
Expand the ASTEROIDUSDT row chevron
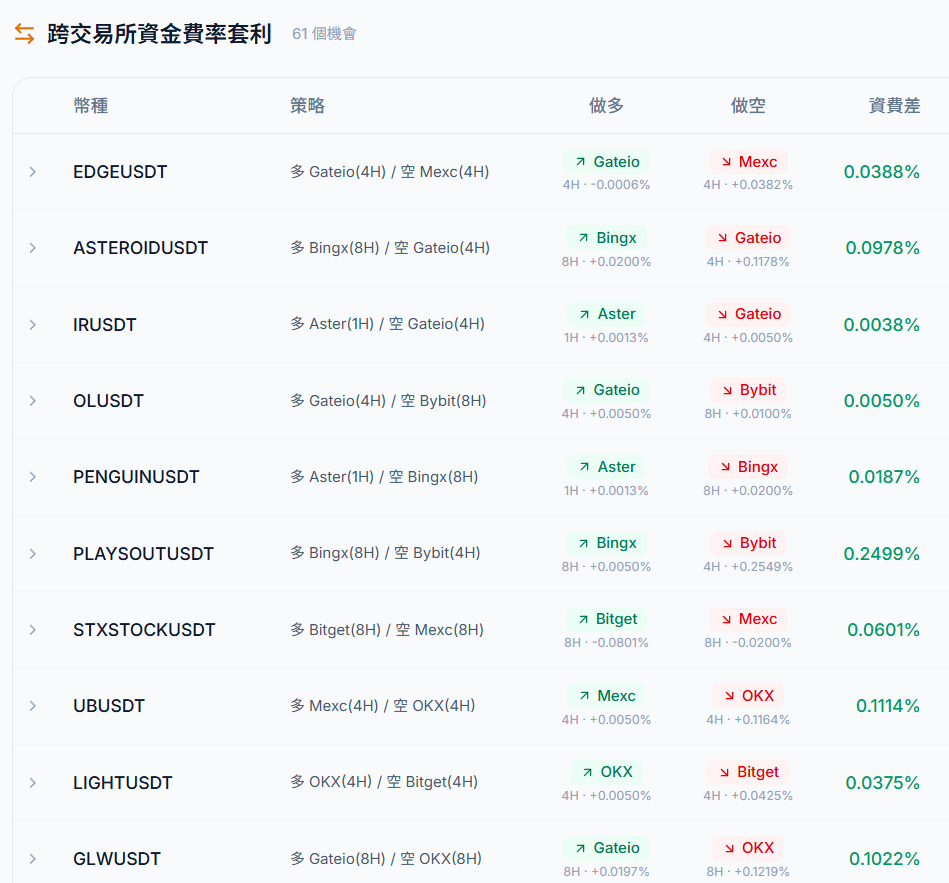point(33,248)
